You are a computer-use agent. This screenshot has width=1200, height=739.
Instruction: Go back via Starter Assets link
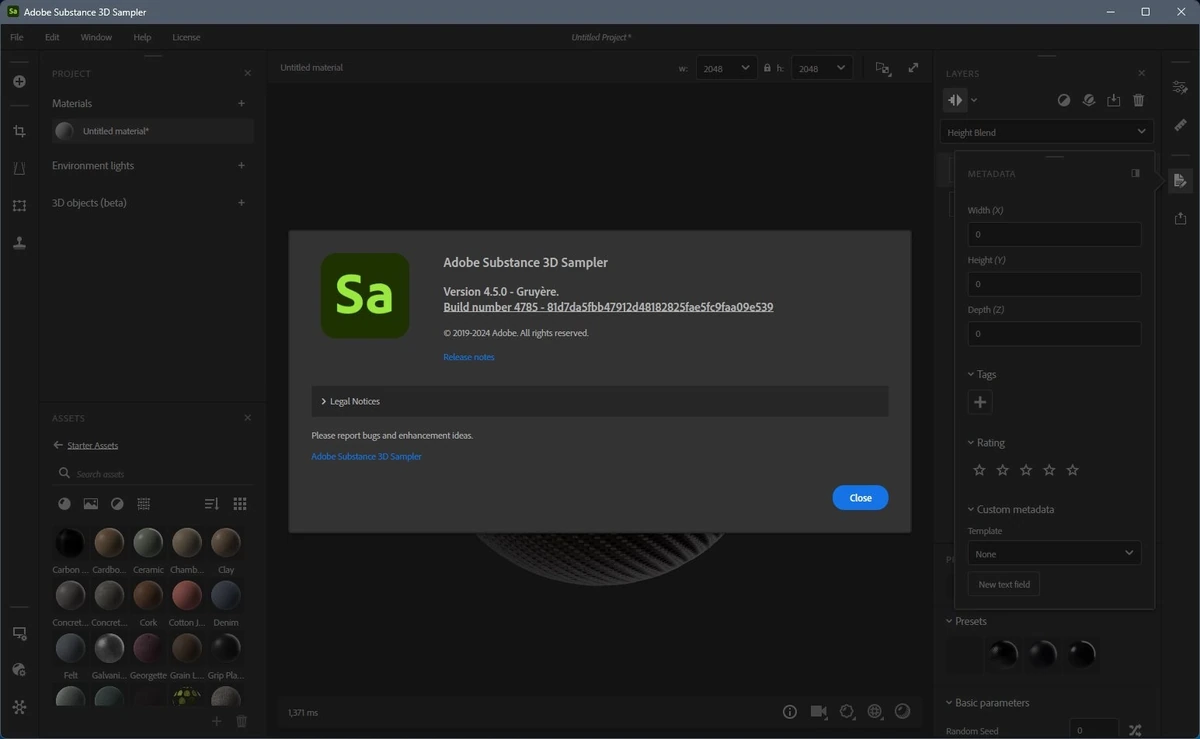click(x=92, y=445)
